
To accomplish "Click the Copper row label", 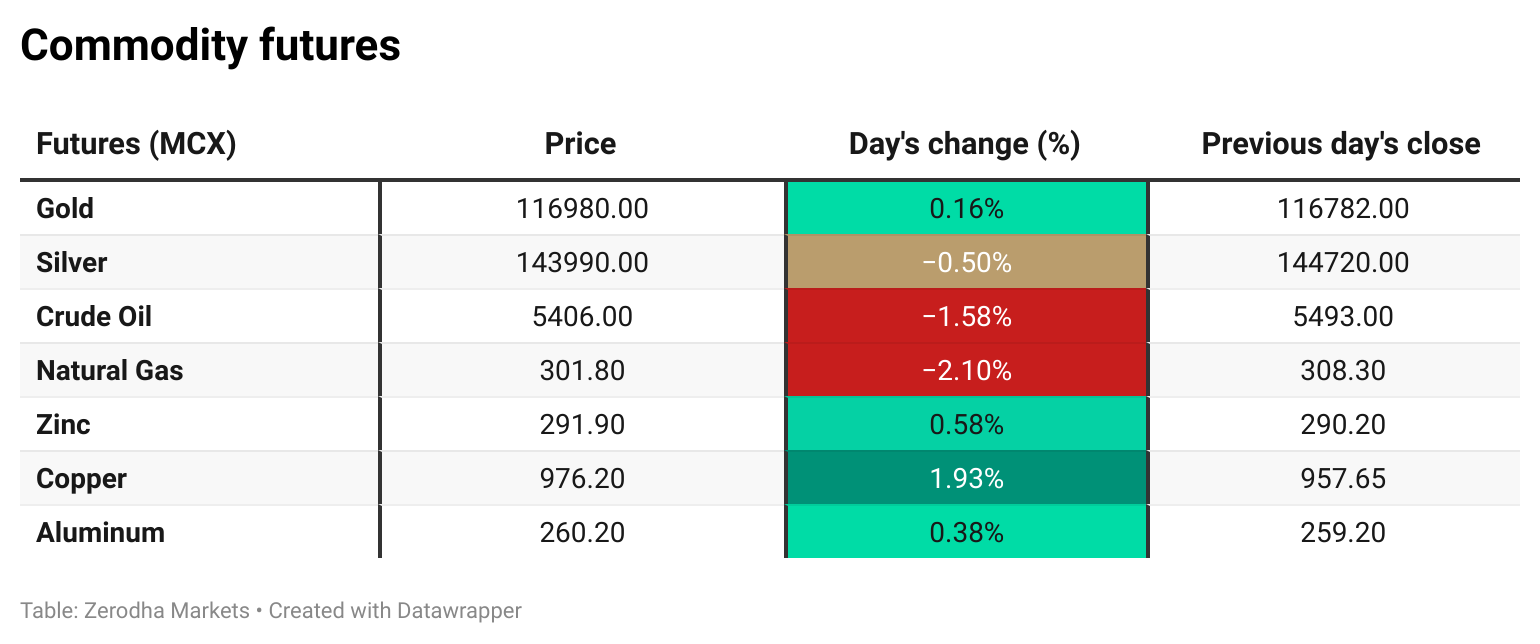I will point(81,479).
